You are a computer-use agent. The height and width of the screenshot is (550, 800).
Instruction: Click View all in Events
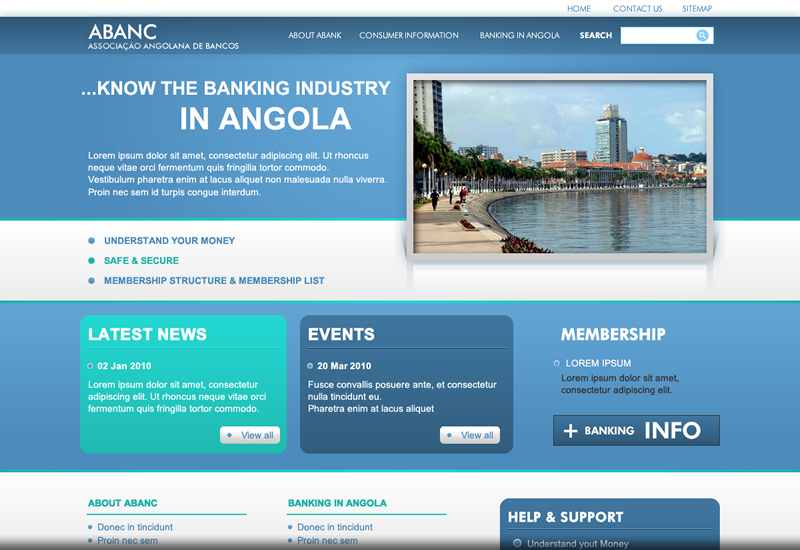point(470,435)
